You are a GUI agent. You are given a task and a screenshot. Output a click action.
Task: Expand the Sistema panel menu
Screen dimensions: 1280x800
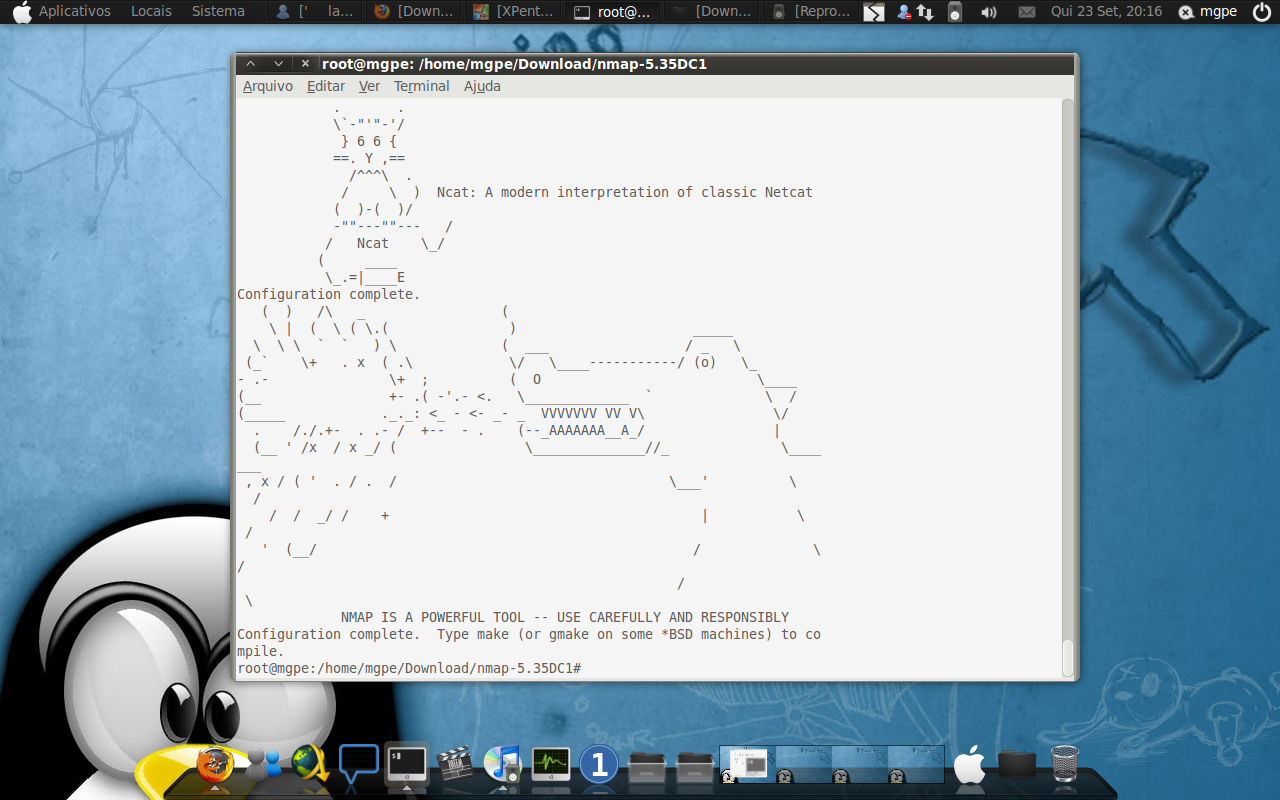click(218, 11)
